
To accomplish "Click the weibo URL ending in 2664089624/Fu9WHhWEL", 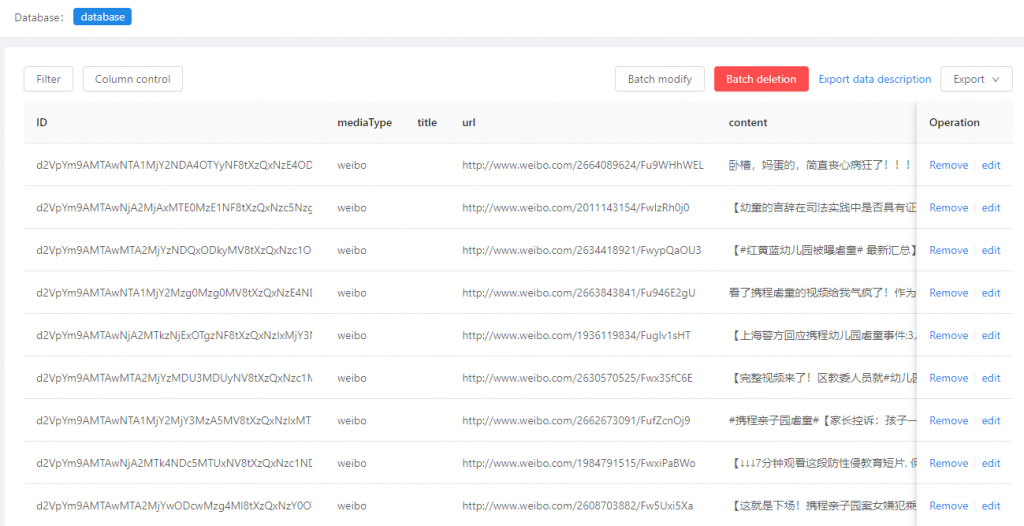I will 582,165.
